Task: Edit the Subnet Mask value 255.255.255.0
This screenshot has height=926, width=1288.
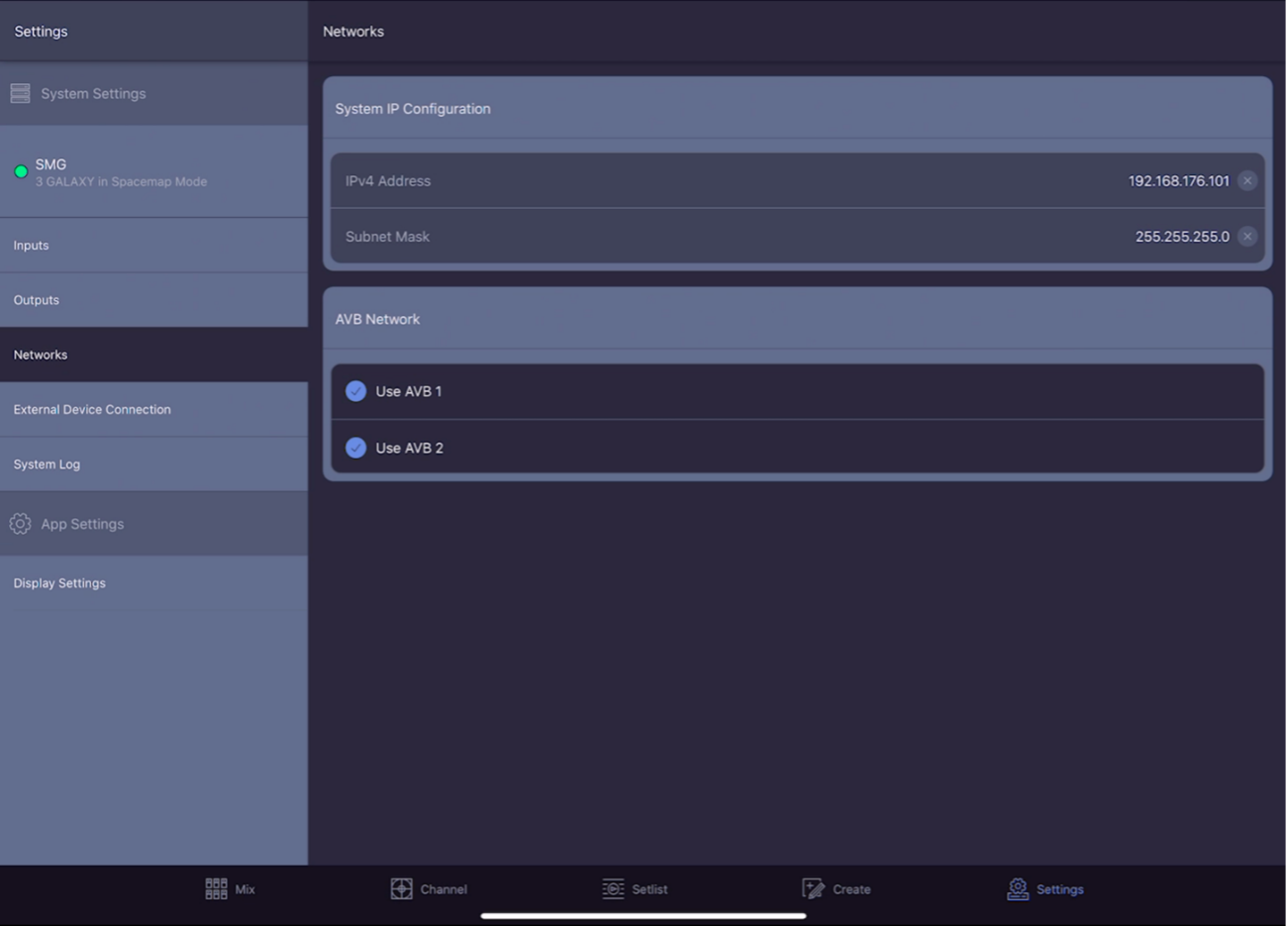Action: 1182,236
